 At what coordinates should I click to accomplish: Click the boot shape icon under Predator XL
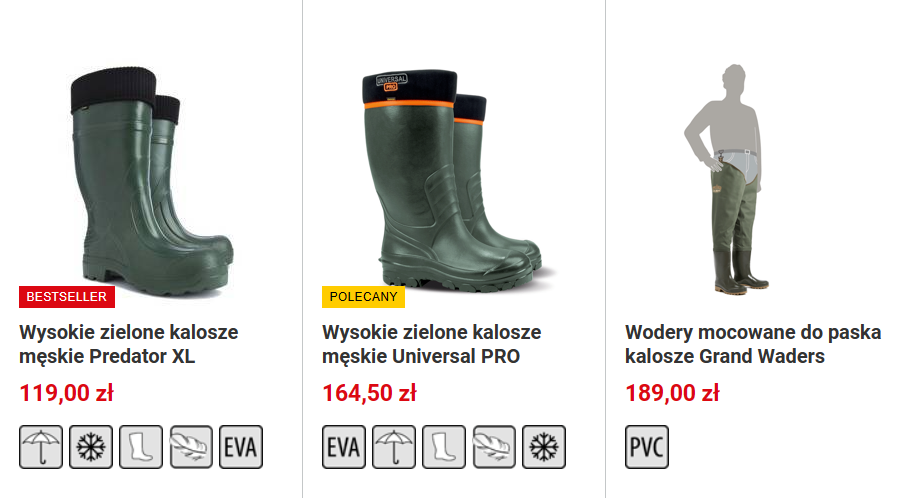pyautogui.click(x=141, y=447)
